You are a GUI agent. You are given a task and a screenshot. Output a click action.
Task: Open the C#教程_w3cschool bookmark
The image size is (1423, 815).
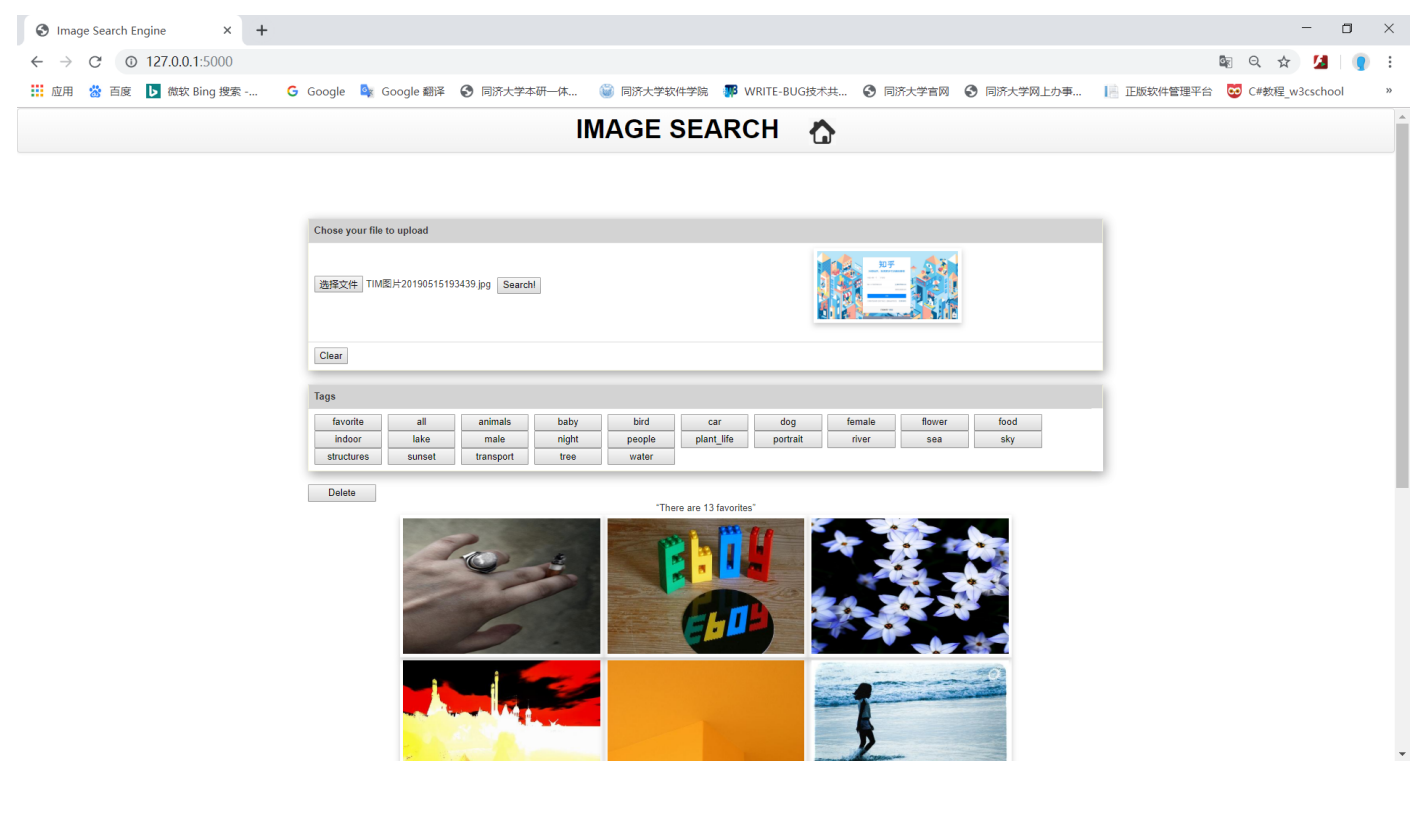[x=1285, y=91]
